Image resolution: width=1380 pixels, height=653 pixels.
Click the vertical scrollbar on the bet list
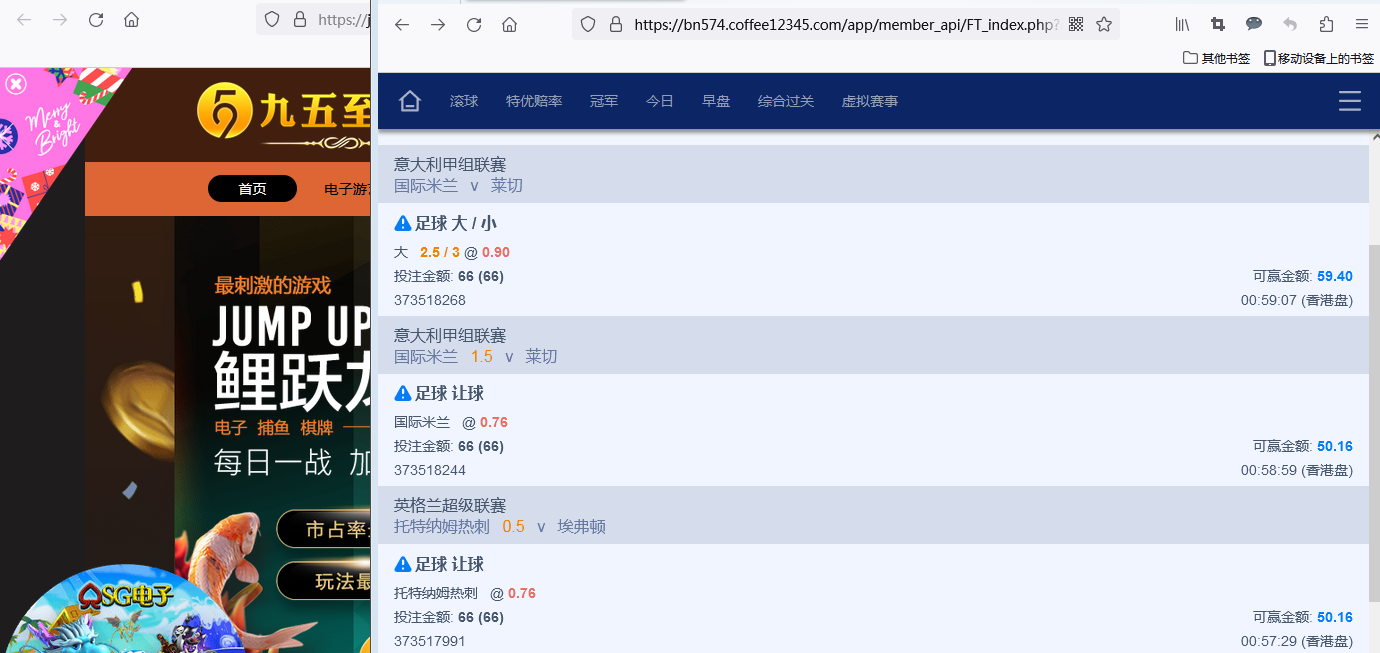(1374, 400)
